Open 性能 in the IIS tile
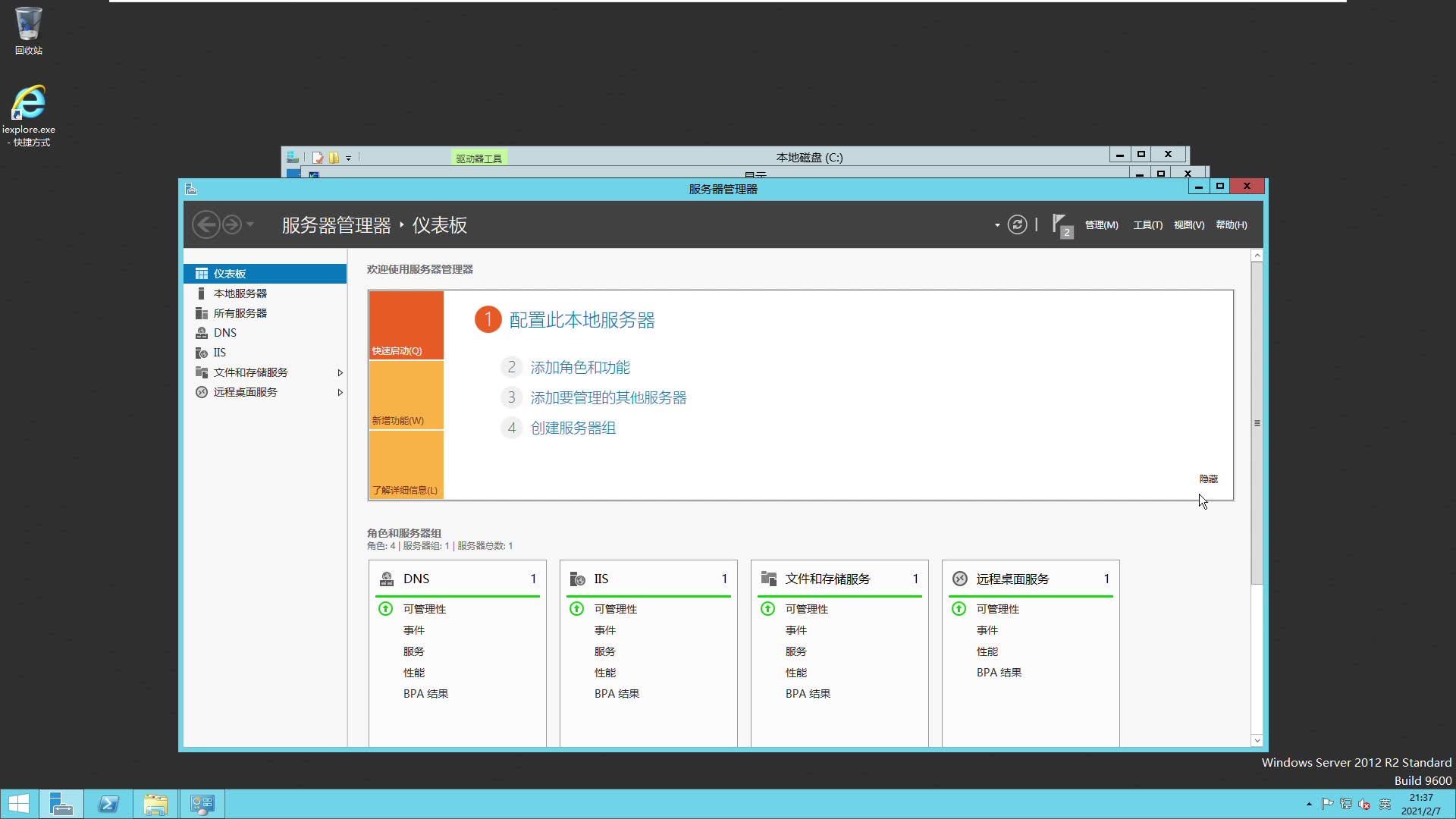 [605, 673]
